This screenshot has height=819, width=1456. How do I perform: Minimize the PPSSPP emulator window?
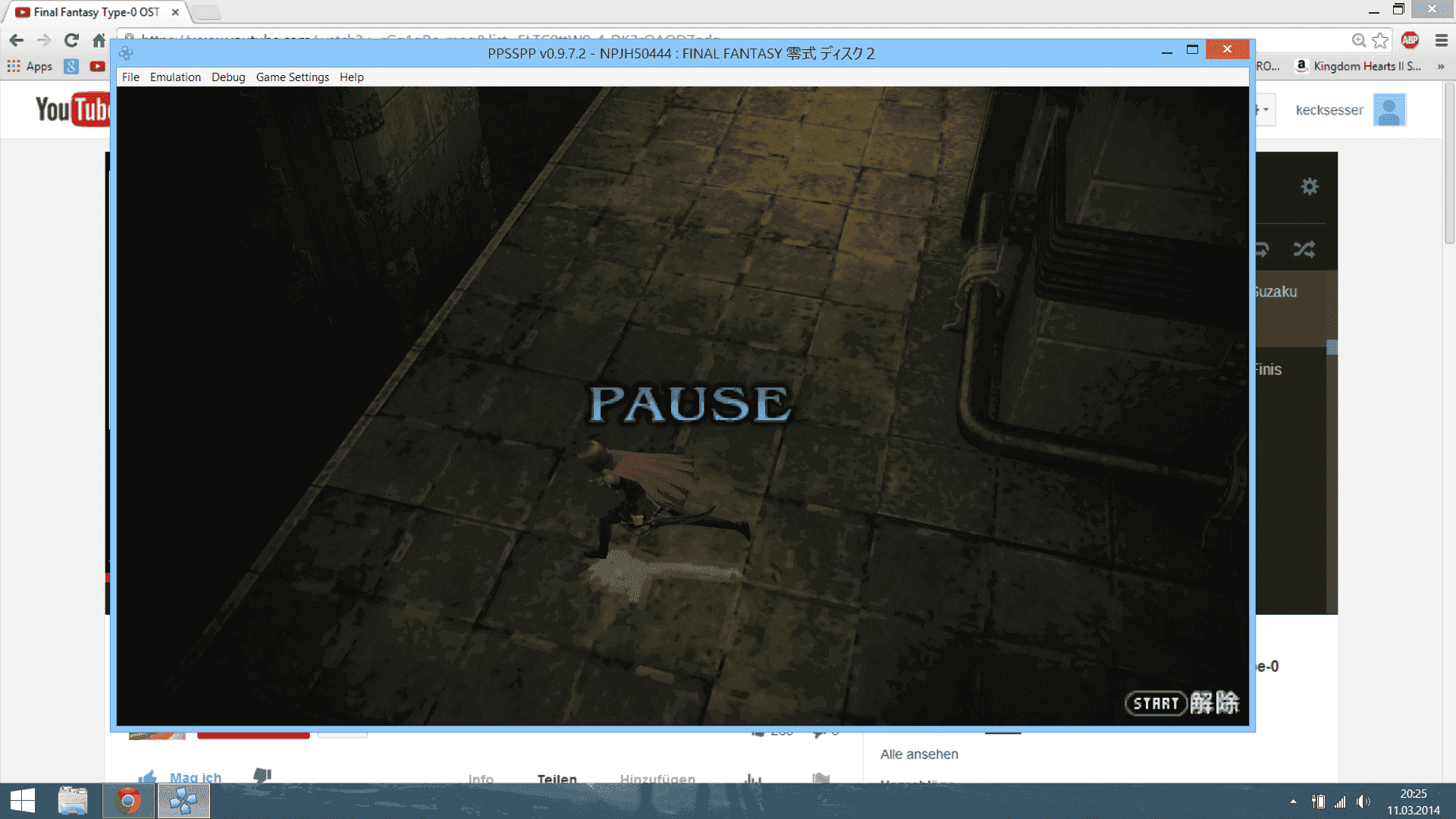tap(1167, 51)
